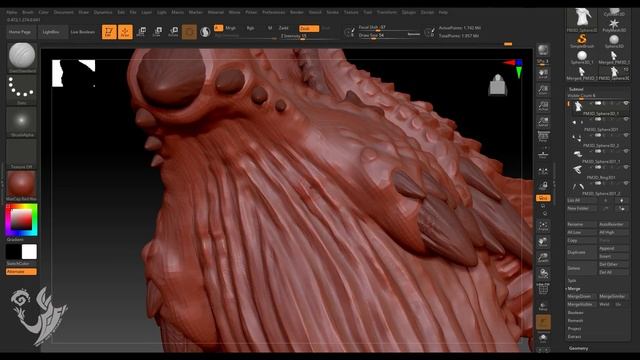Click the Transp transparency icon
Image resolution: width=640 pixels, height=360 pixels.
click(543, 306)
